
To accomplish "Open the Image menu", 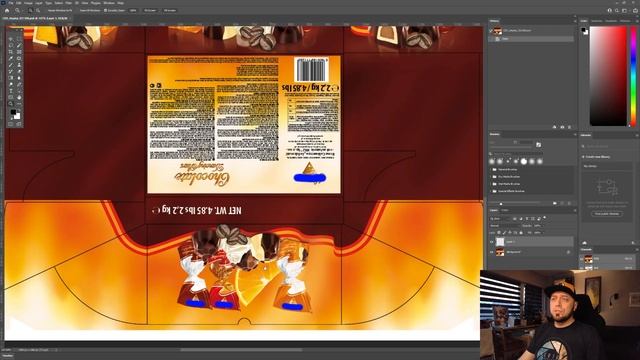I will click(28, 3).
